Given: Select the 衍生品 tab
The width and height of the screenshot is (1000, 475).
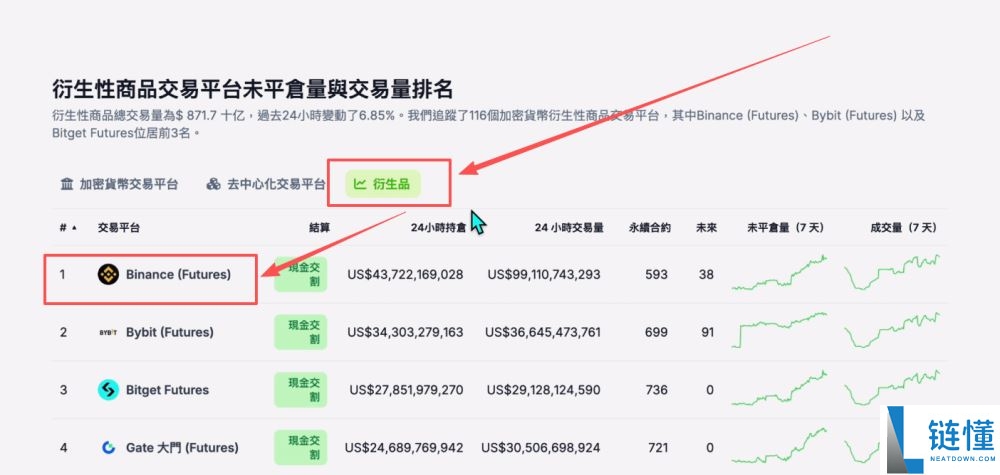Looking at the screenshot, I should pos(383,184).
